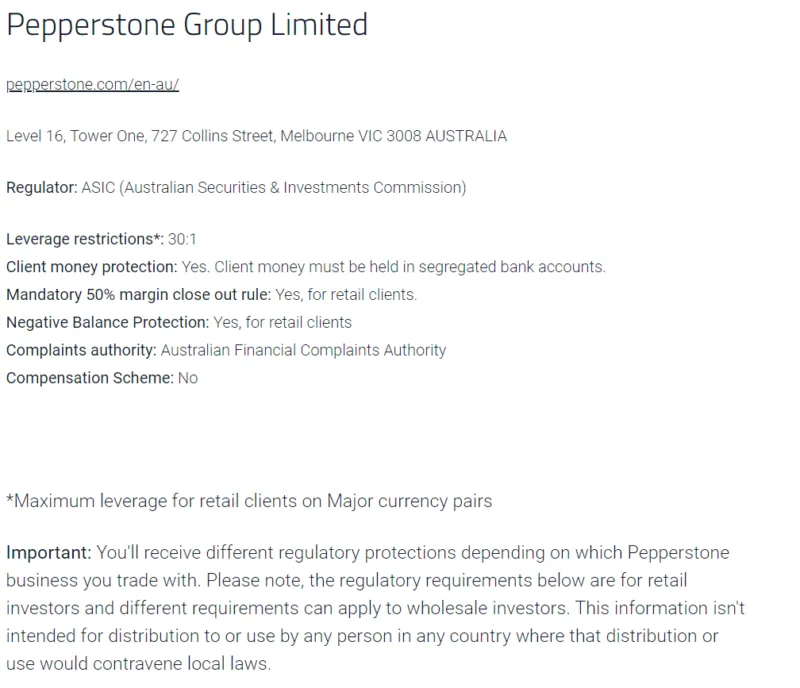The width and height of the screenshot is (800, 688).
Task: Click the Client money protection label
Action: (x=92, y=267)
